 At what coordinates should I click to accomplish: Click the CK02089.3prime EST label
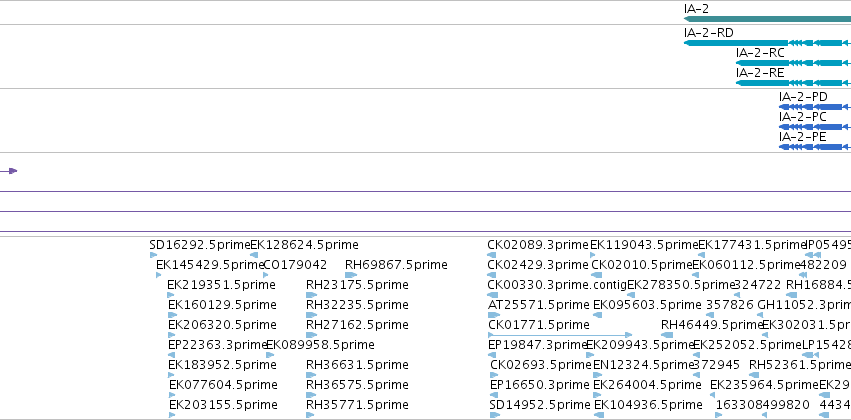point(538,245)
